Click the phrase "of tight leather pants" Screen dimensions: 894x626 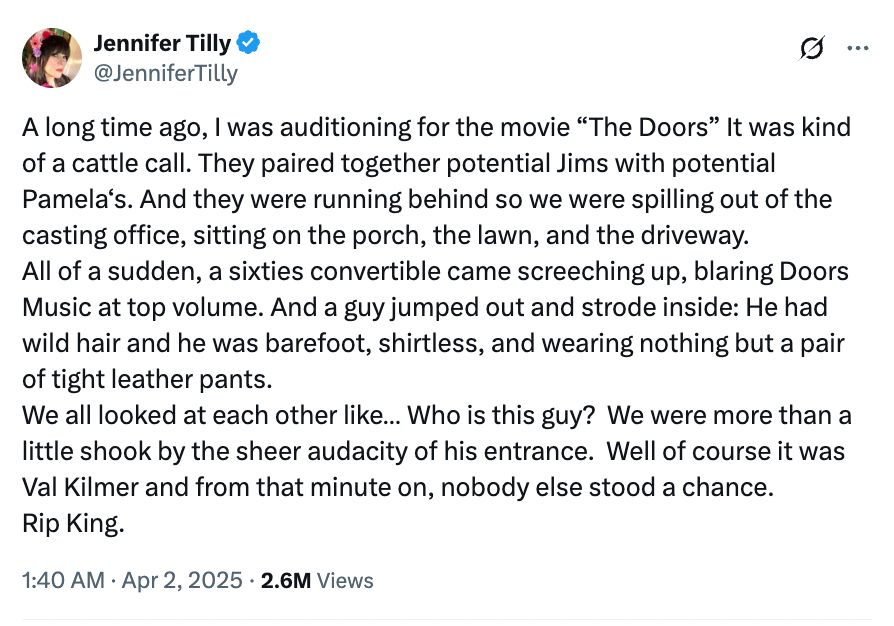(146, 380)
